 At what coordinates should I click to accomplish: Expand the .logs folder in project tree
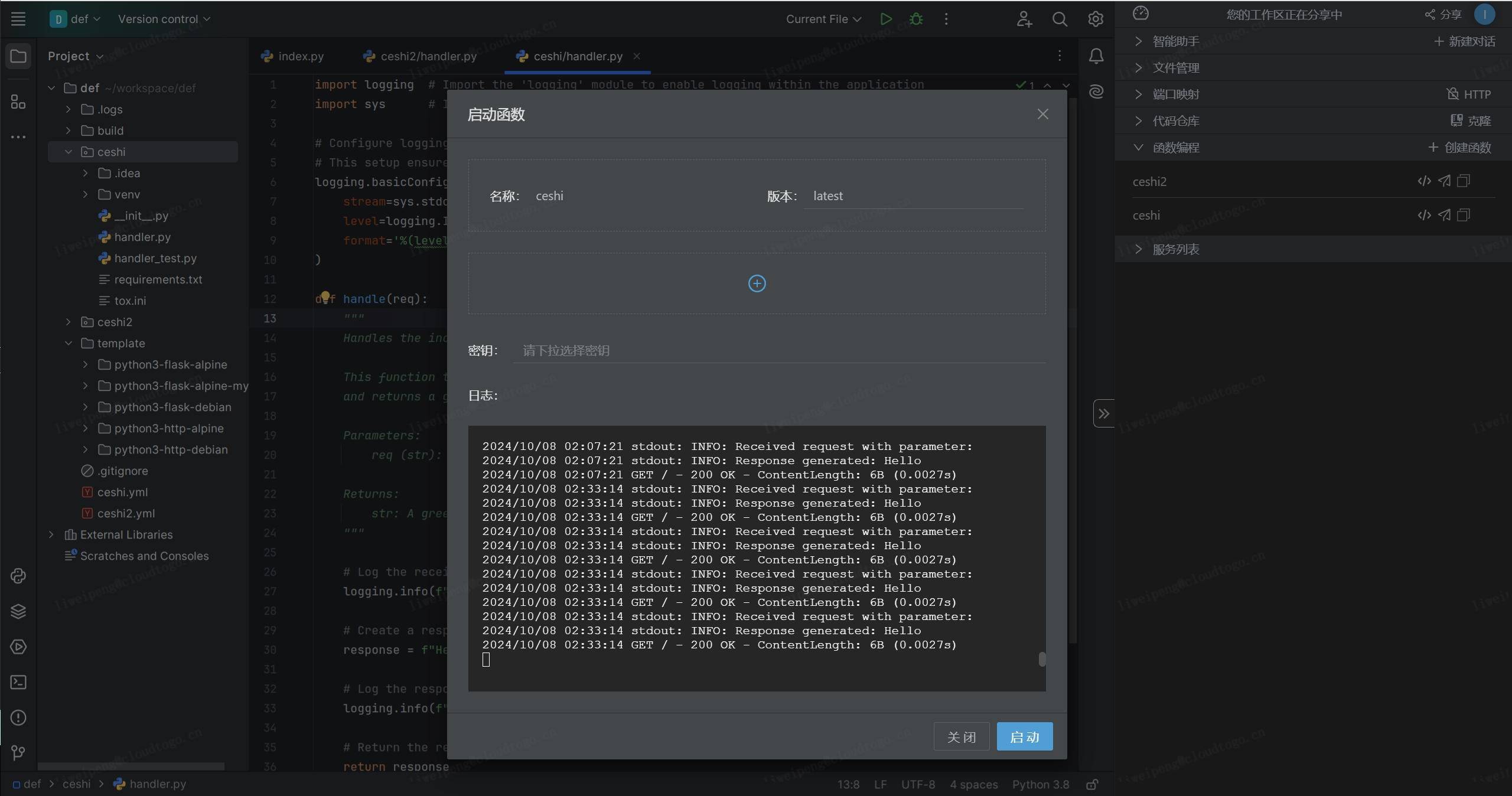[x=68, y=109]
